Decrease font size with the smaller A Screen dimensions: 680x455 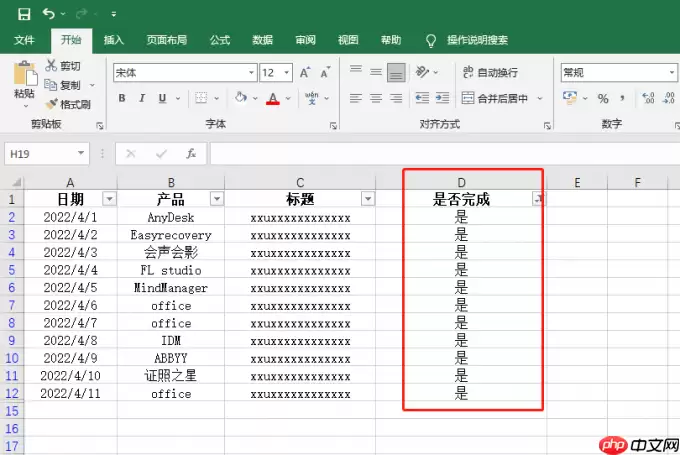(325, 72)
